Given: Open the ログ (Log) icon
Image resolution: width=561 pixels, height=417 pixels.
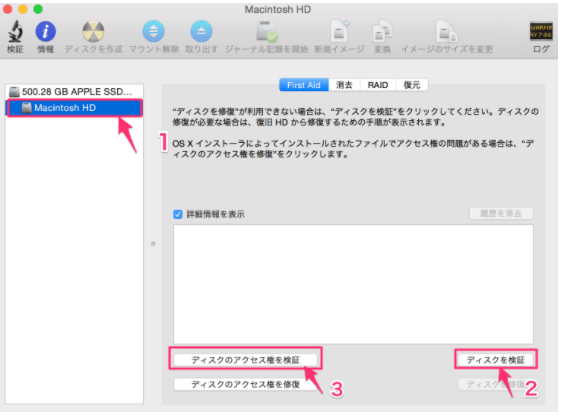Looking at the screenshot, I should (541, 31).
